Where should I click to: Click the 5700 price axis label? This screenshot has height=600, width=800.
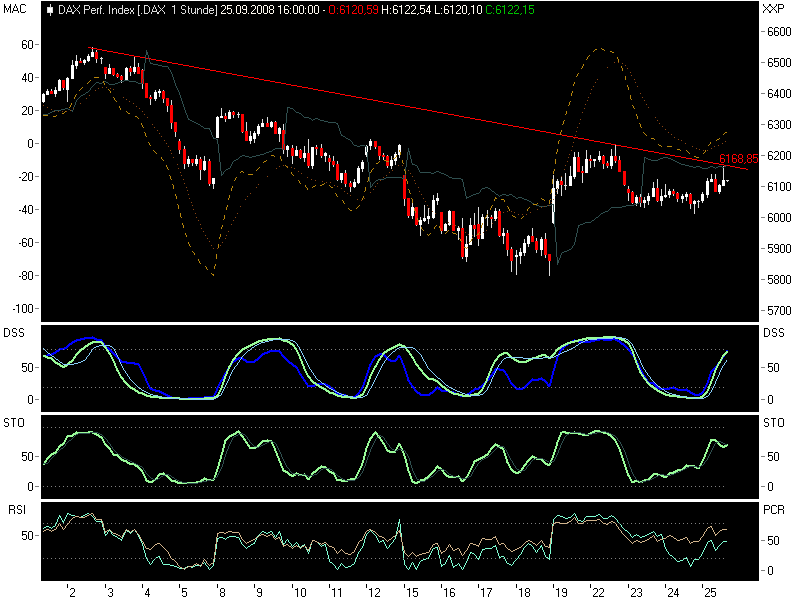coord(779,311)
